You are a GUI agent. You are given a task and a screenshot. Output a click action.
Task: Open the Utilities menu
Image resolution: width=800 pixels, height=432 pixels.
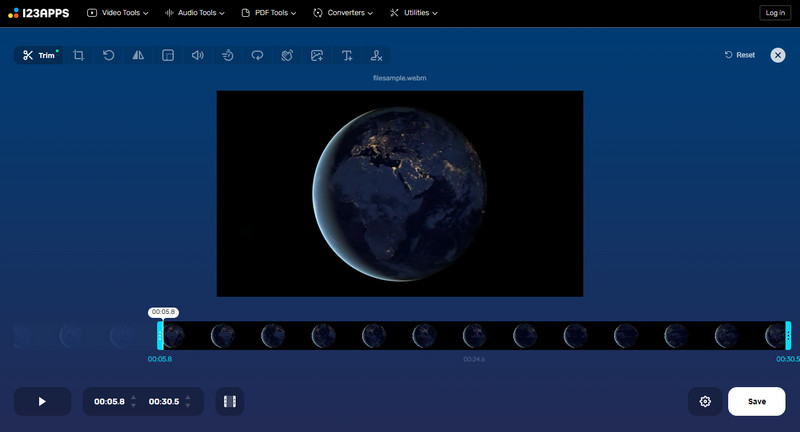click(x=413, y=13)
